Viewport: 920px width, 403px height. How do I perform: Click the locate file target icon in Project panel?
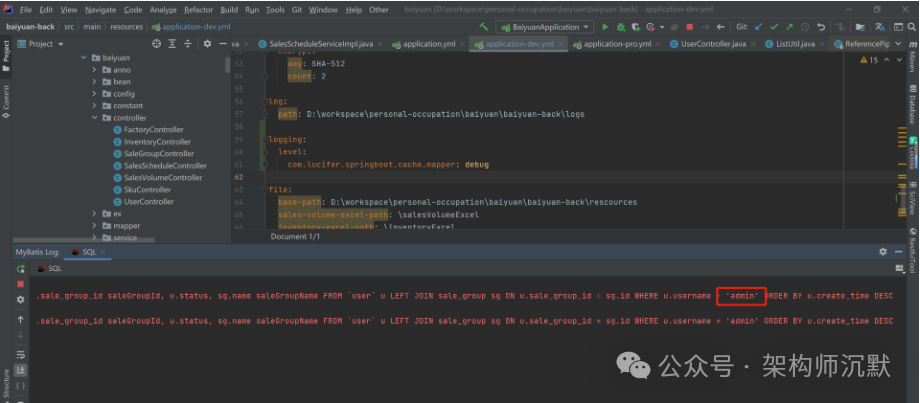[157, 44]
